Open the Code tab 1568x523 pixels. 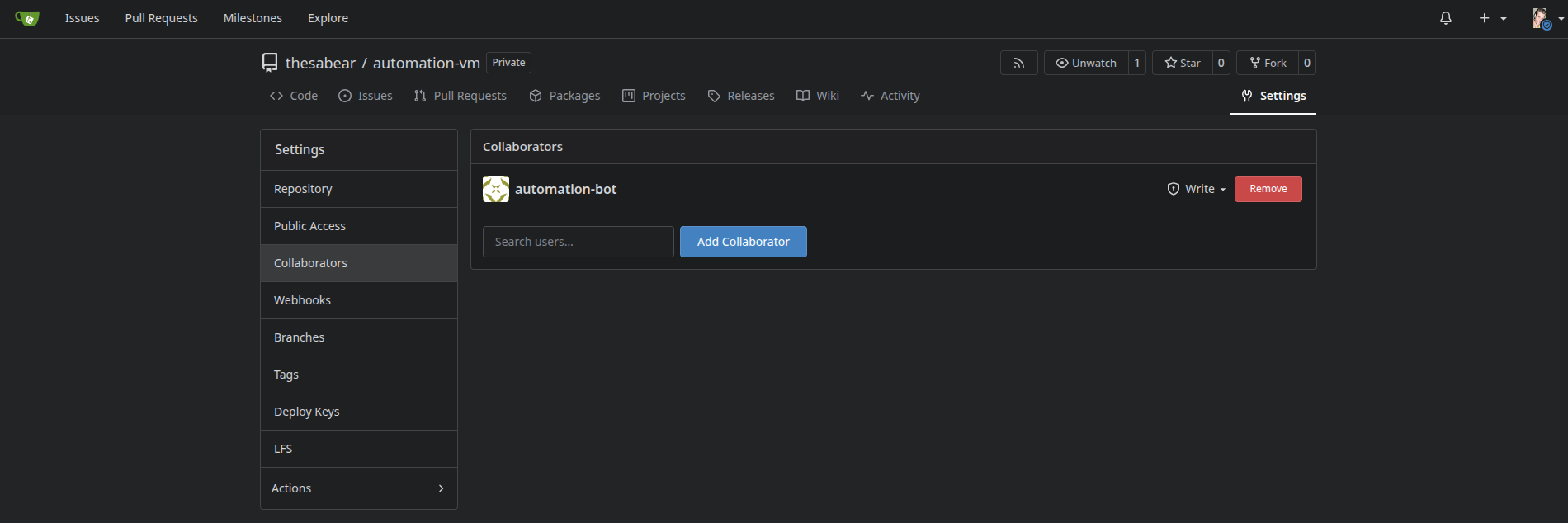click(x=294, y=96)
